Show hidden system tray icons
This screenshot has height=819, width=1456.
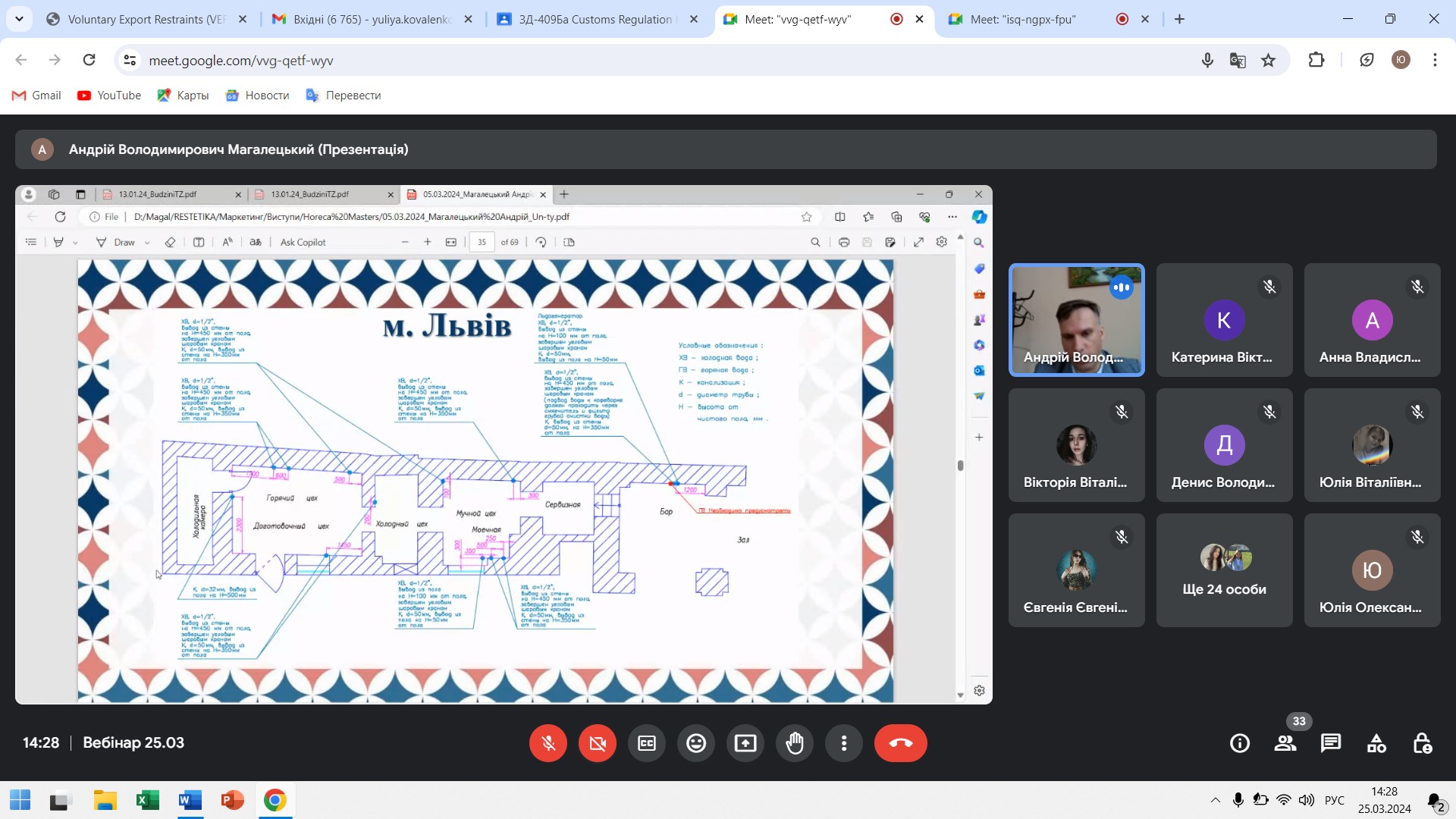click(1215, 800)
